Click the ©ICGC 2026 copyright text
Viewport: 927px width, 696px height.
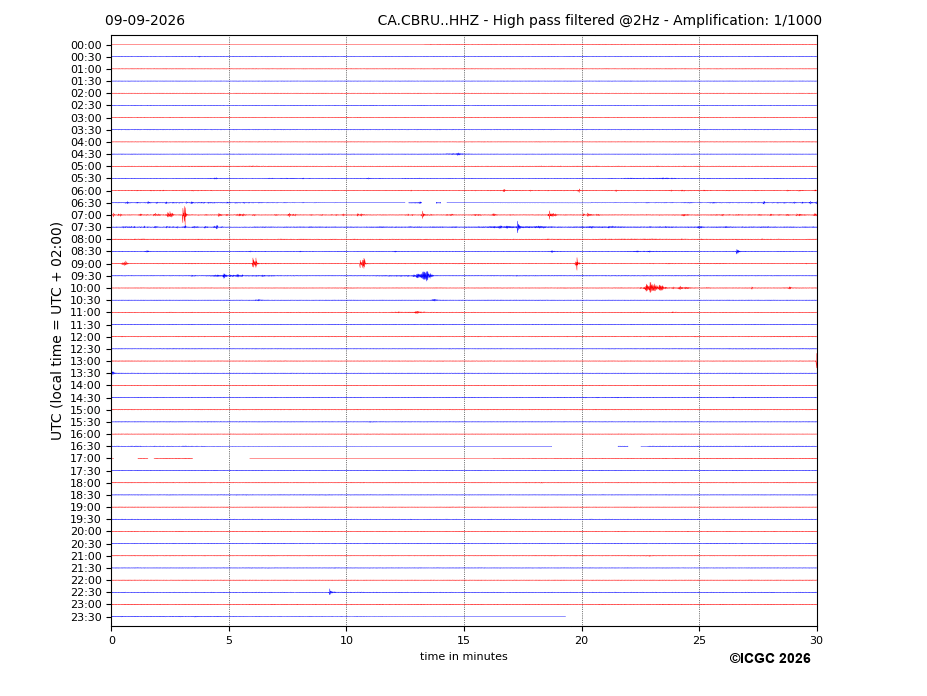(770, 659)
